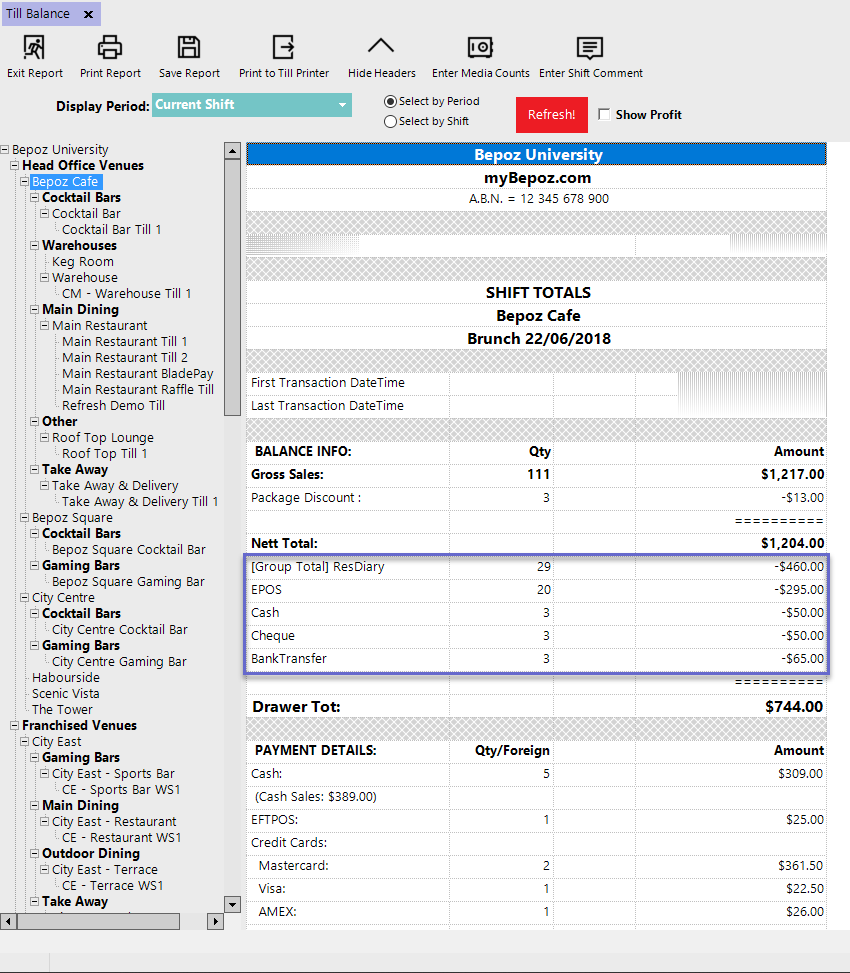Viewport: 850px width, 973px height.
Task: Collapse the Bepoz Cafe tree node
Action: pos(24,182)
